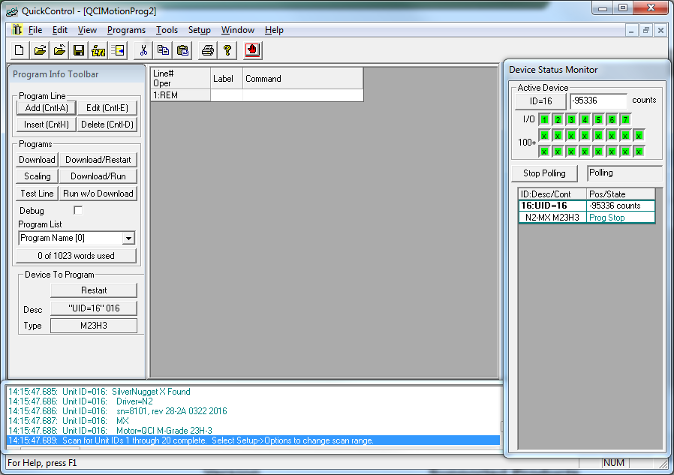Click the position counts field showing -95336
The height and width of the screenshot is (475, 674).
[598, 101]
